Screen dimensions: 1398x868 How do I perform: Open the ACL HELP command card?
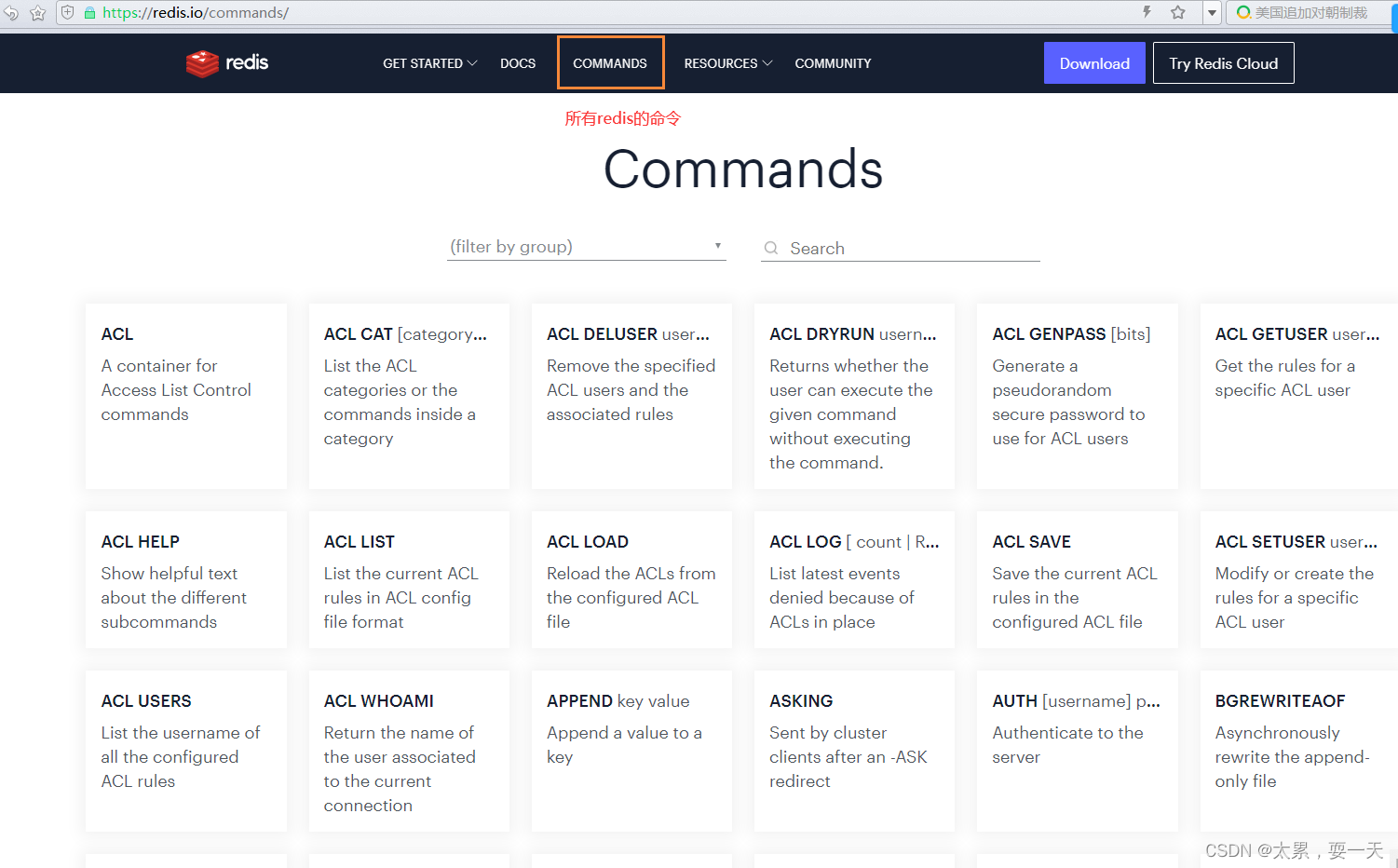[186, 579]
